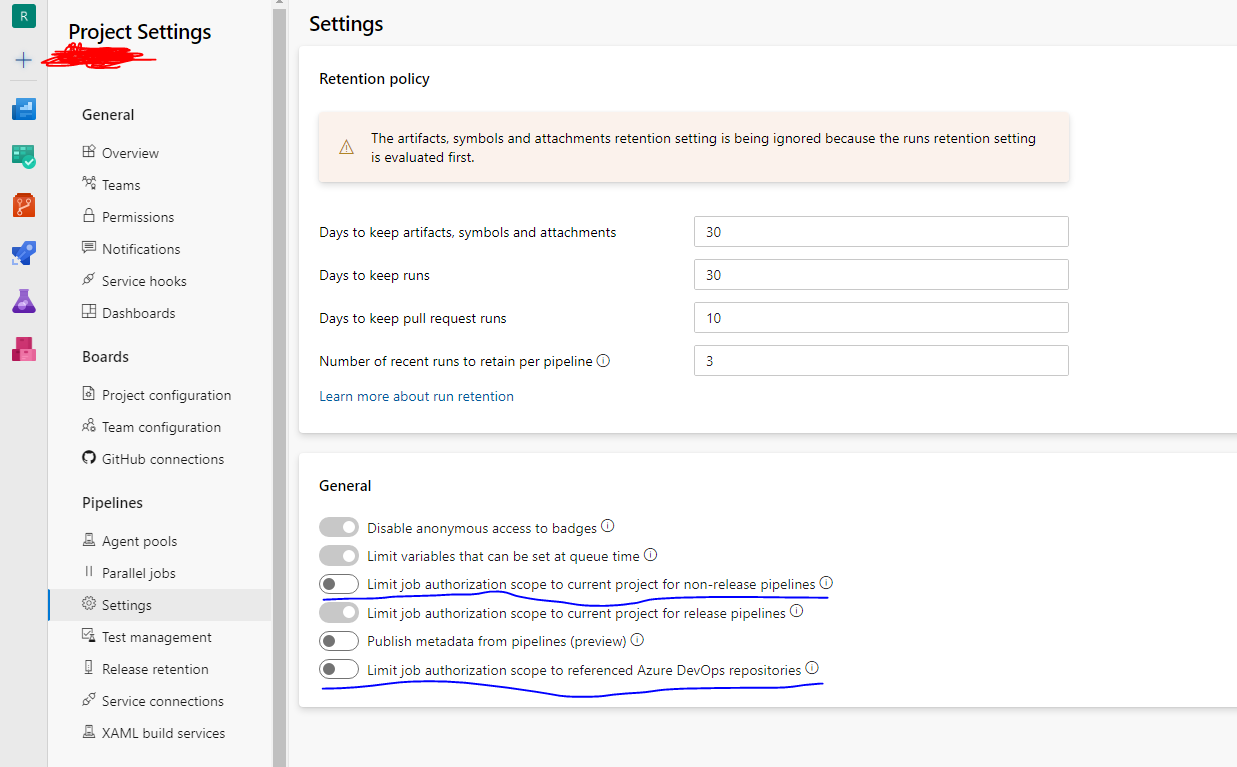Screen dimensions: 1237x767
Task: Open the Artifacts hub icon
Action: pos(24,349)
